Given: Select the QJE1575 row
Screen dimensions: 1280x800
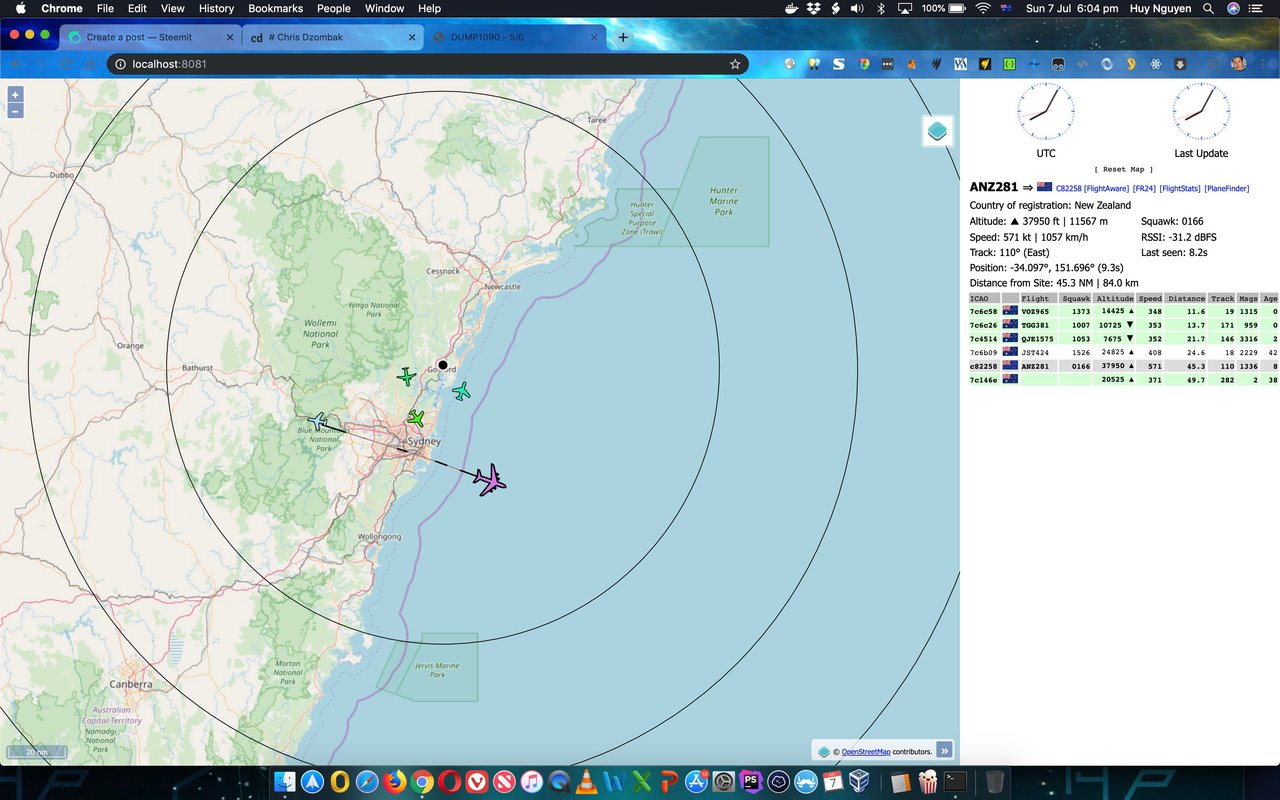Looking at the screenshot, I should [x=1124, y=339].
